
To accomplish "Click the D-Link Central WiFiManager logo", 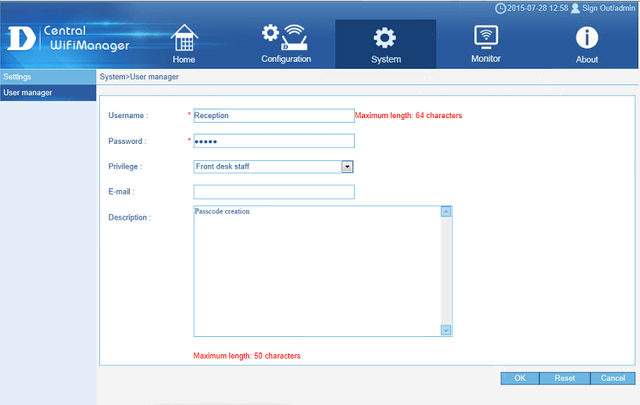I will (x=67, y=38).
